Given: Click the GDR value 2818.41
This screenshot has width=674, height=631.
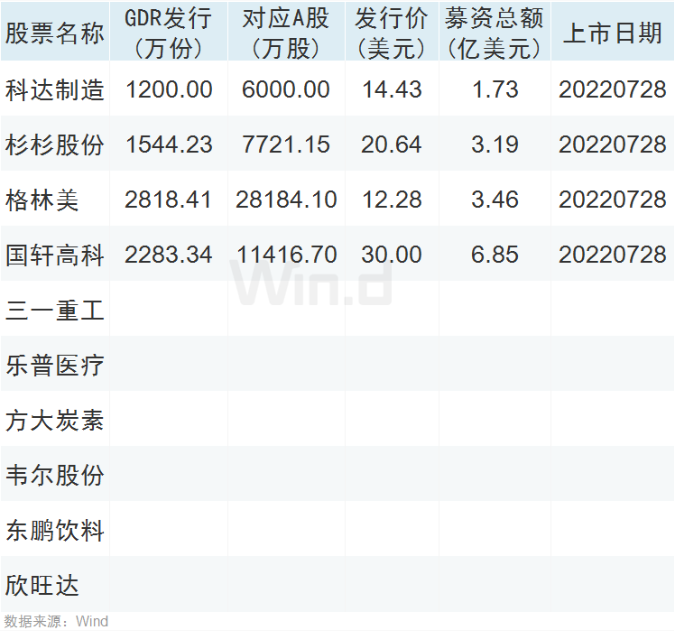Looking at the screenshot, I should coord(168,200).
